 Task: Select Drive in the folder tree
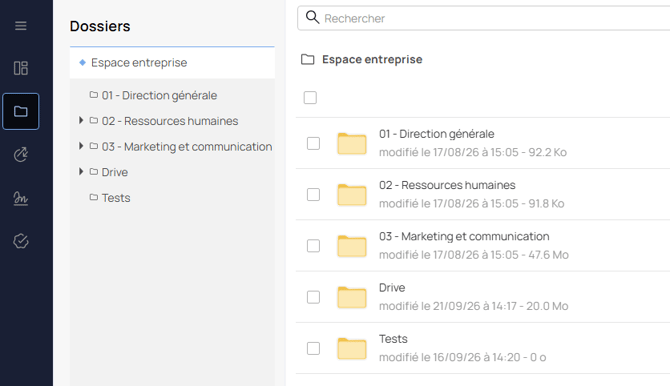click(x=115, y=172)
